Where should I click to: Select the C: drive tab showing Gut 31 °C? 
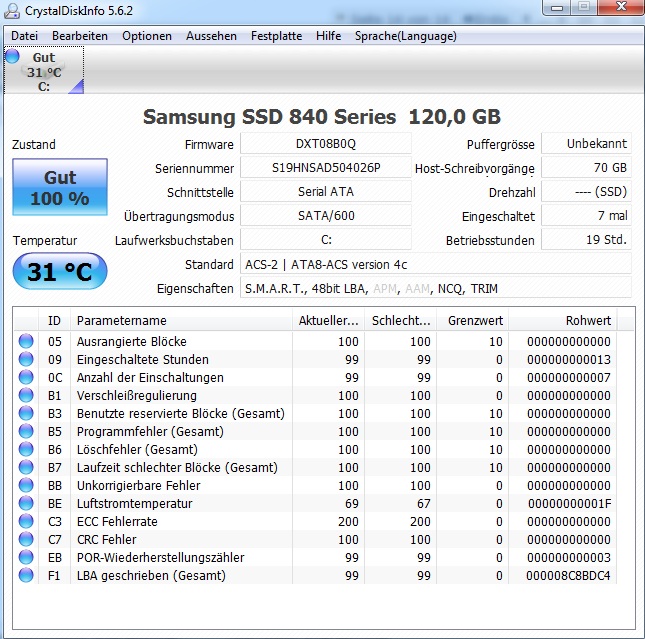[44, 71]
